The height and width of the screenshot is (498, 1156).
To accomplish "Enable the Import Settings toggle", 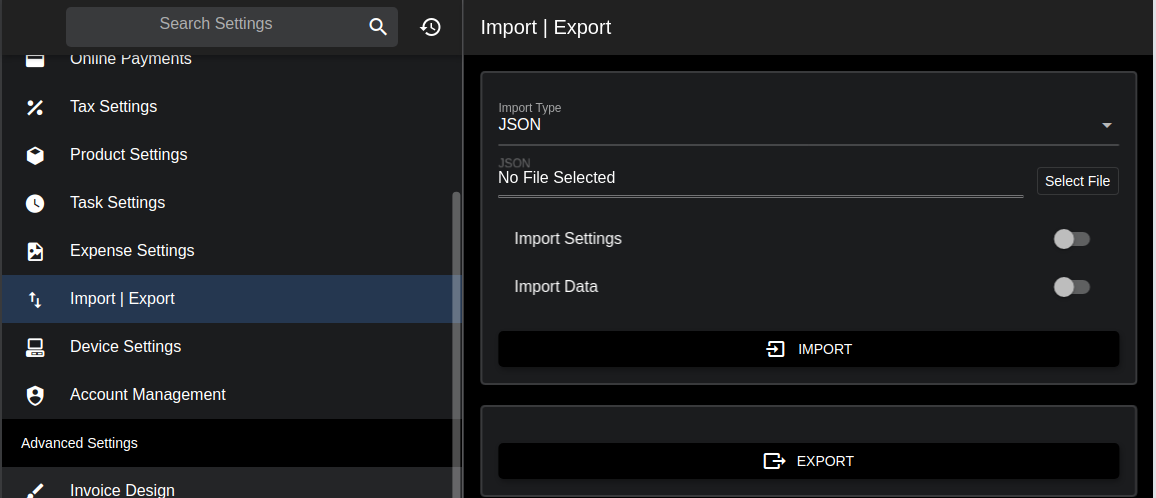I will coord(1071,239).
